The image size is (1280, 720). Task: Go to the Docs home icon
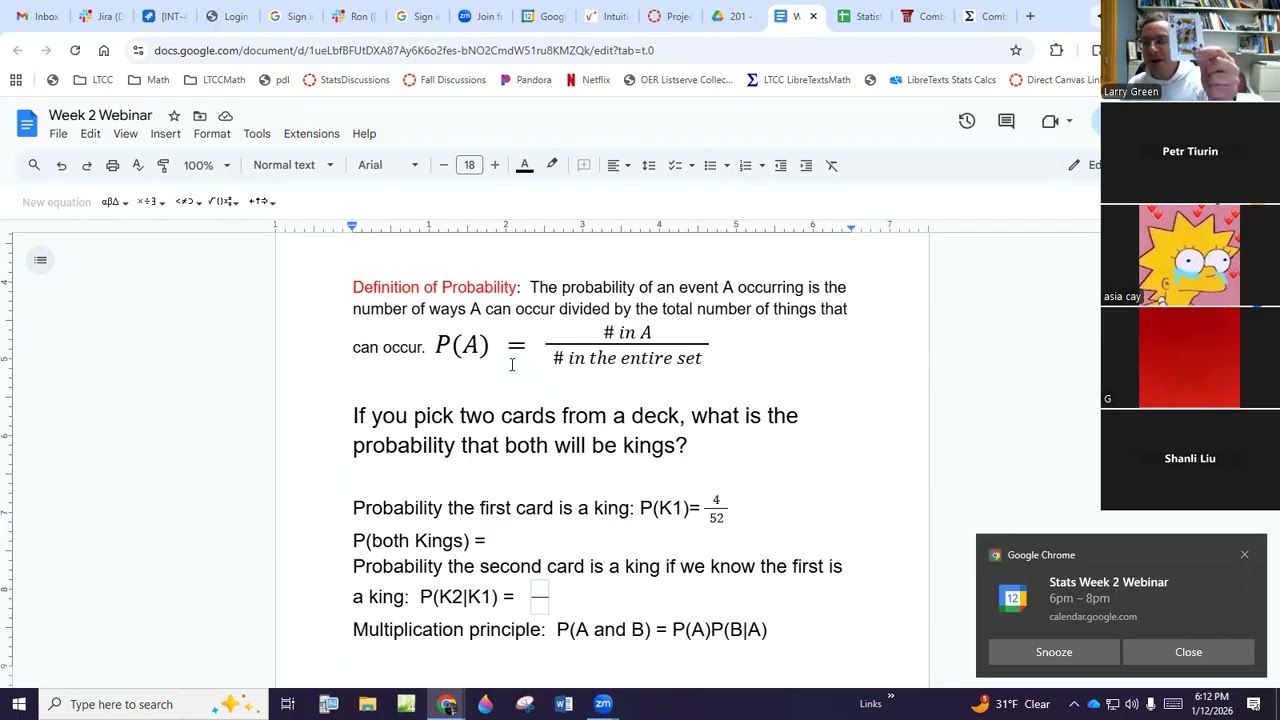(27, 123)
